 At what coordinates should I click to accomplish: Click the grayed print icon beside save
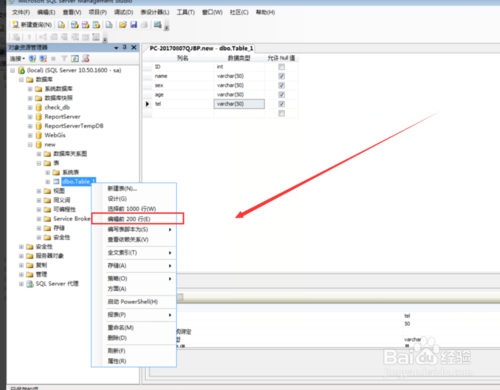(x=144, y=25)
